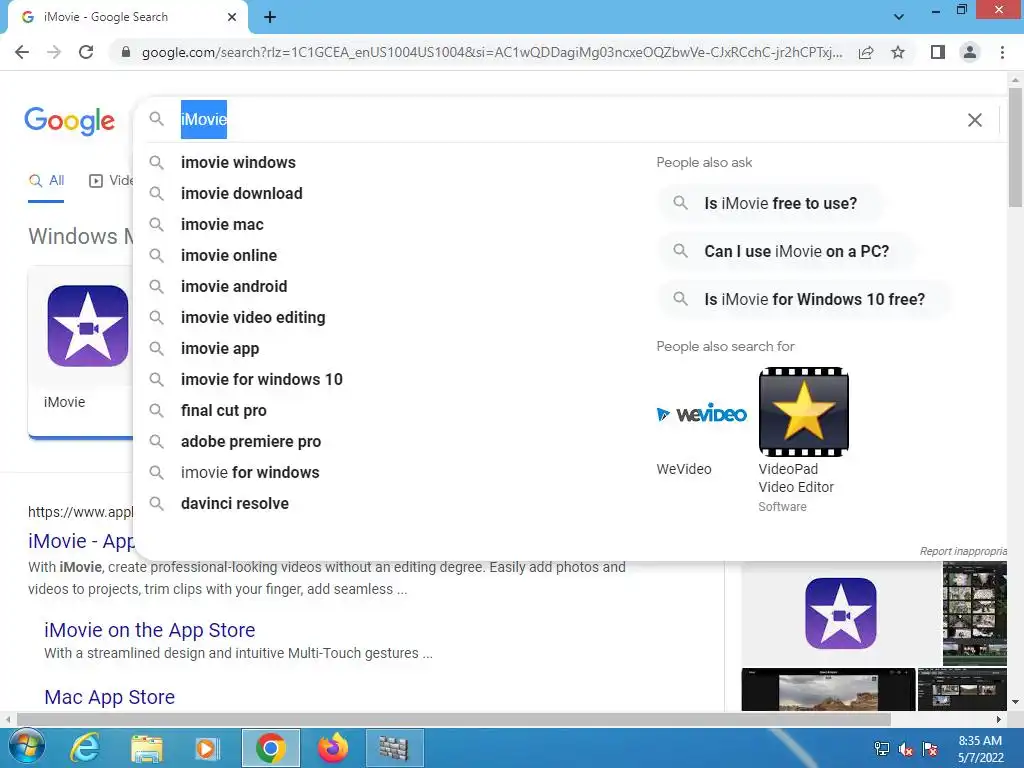Open the tab search chevron dropdown
The image size is (1024, 768).
point(899,16)
